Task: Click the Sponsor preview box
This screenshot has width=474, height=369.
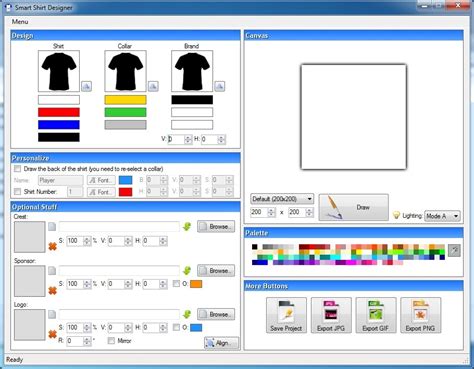Action: tap(30, 281)
